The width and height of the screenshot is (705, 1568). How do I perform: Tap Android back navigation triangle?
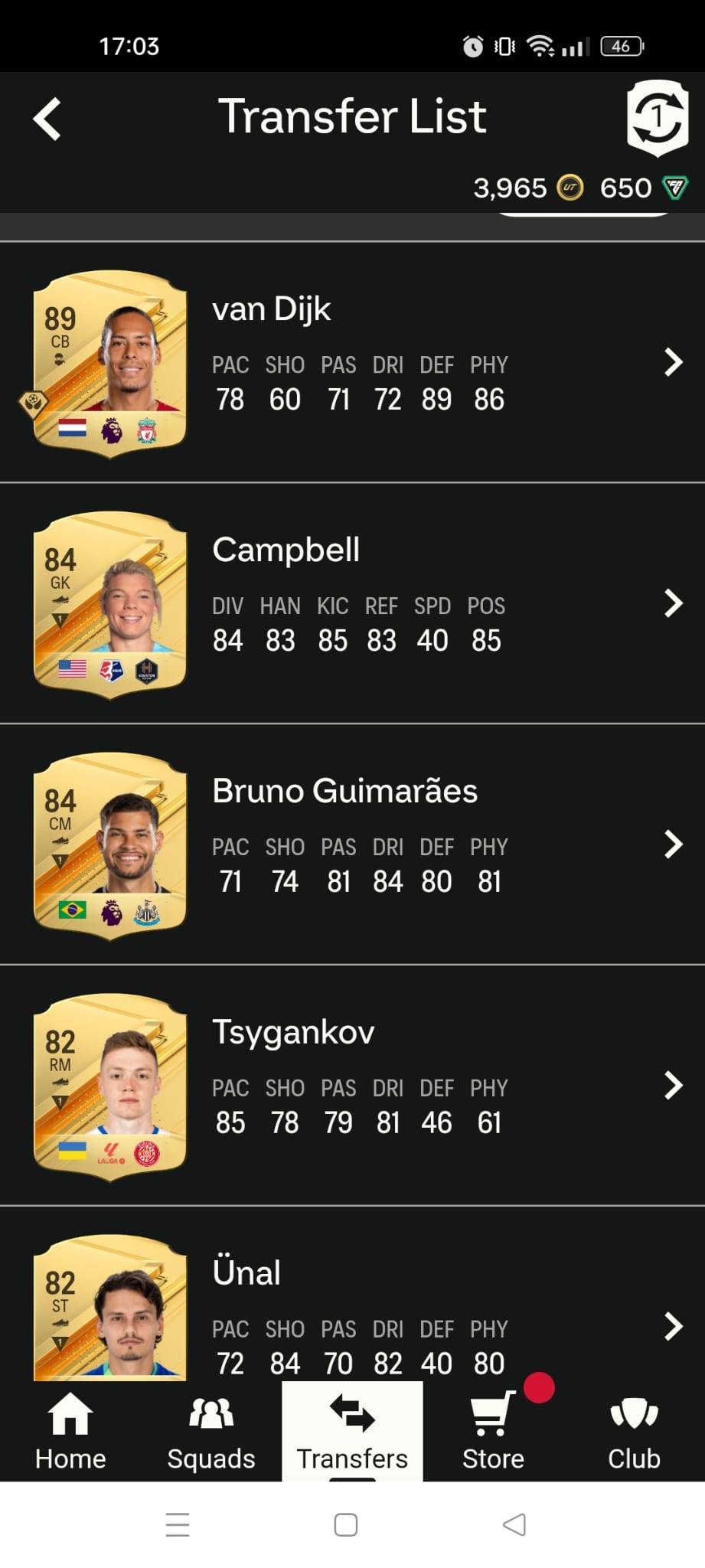click(514, 1524)
